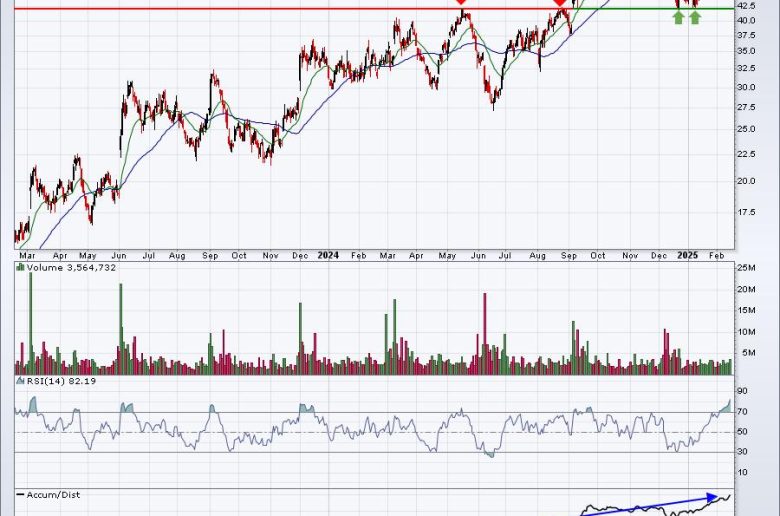
Task: Click the Accum/Dist legend line icon
Action: 20,495
